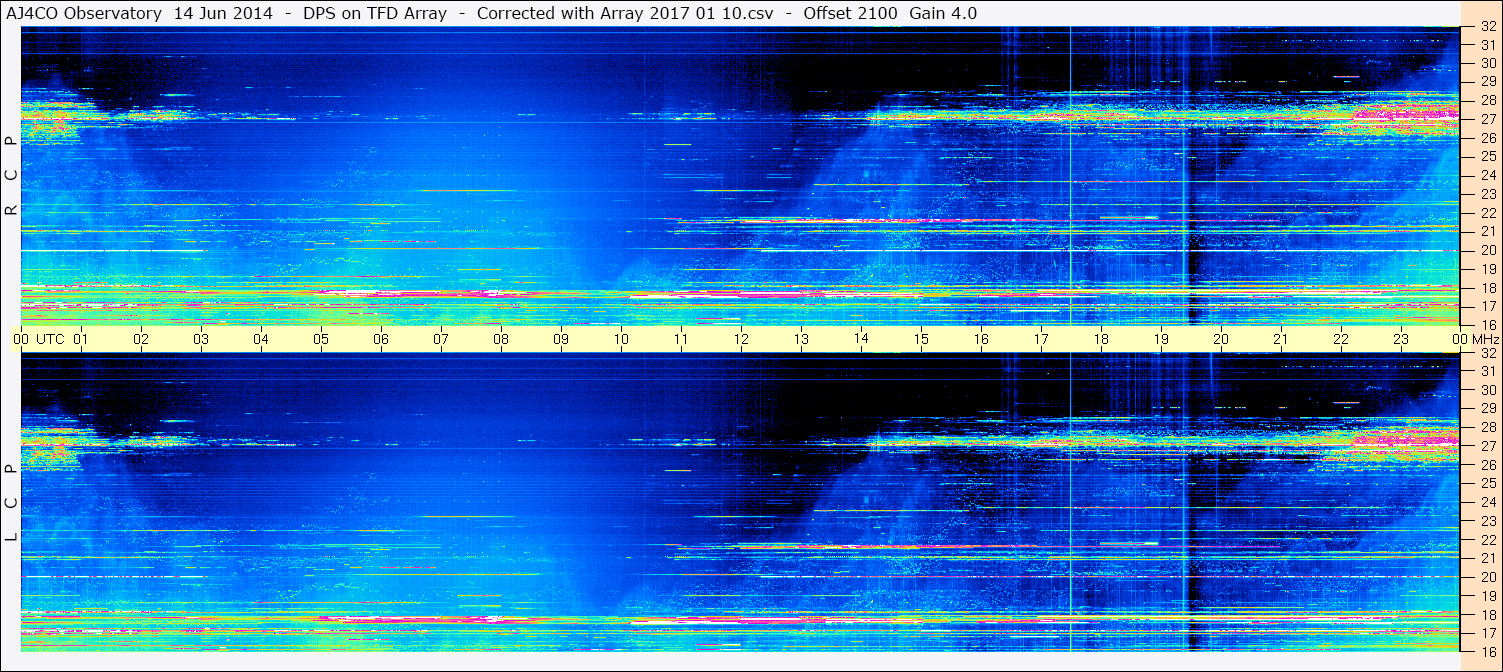The height and width of the screenshot is (672, 1503).
Task: Click hour '01' on the UTC time axis
Action: click(x=82, y=339)
